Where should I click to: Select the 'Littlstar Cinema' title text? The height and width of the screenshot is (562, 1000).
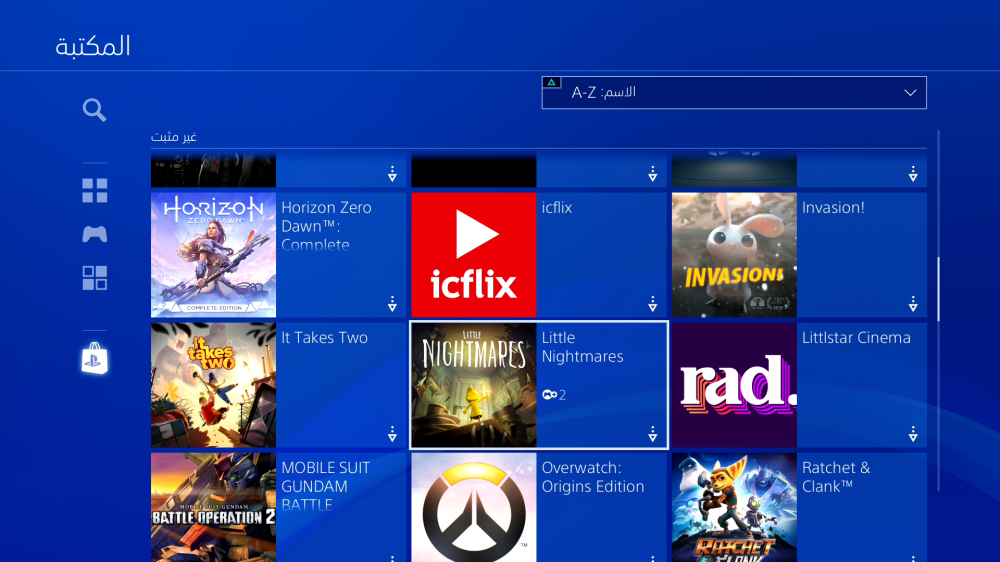(856, 337)
